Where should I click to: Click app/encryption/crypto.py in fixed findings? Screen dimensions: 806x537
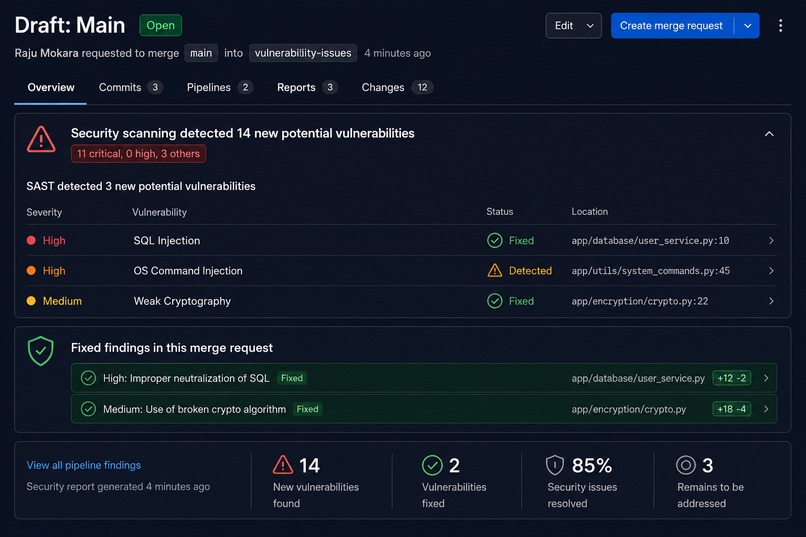click(629, 410)
